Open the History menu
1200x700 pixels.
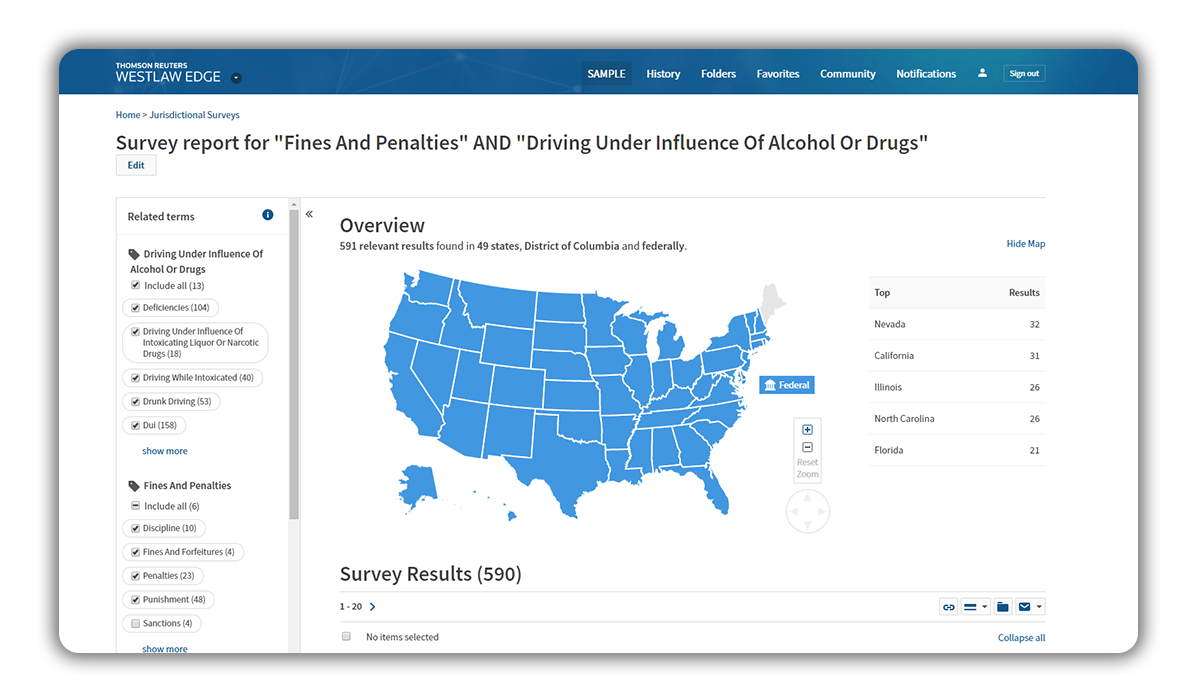coord(663,74)
